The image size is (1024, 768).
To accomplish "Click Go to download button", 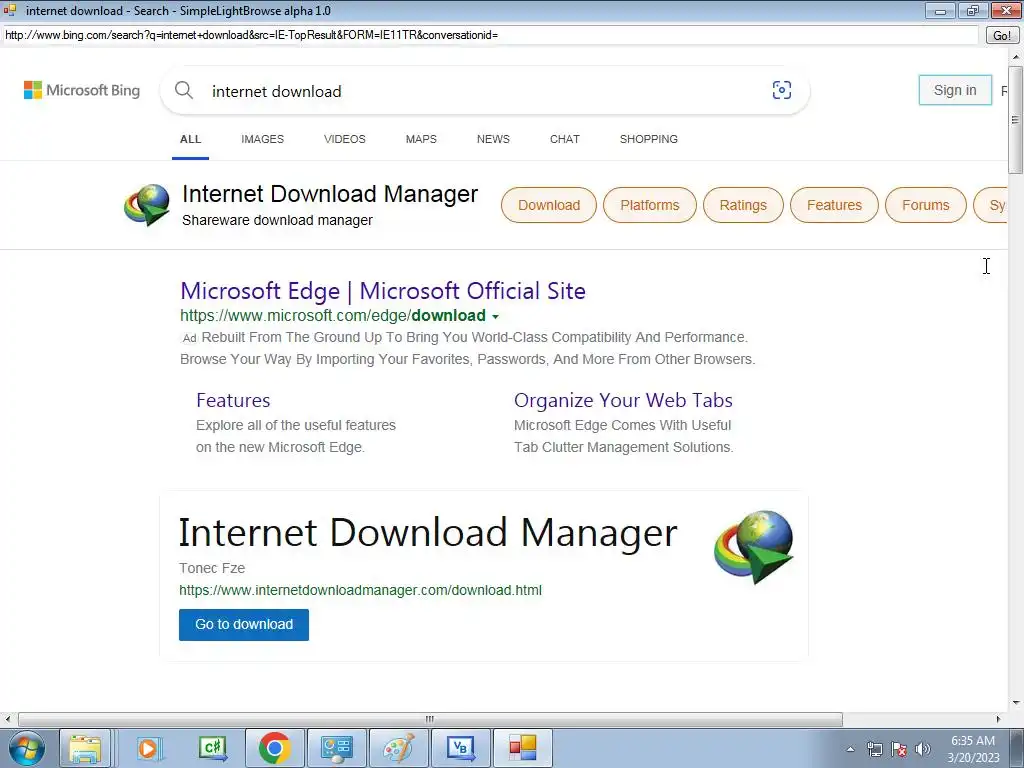I will point(244,624).
